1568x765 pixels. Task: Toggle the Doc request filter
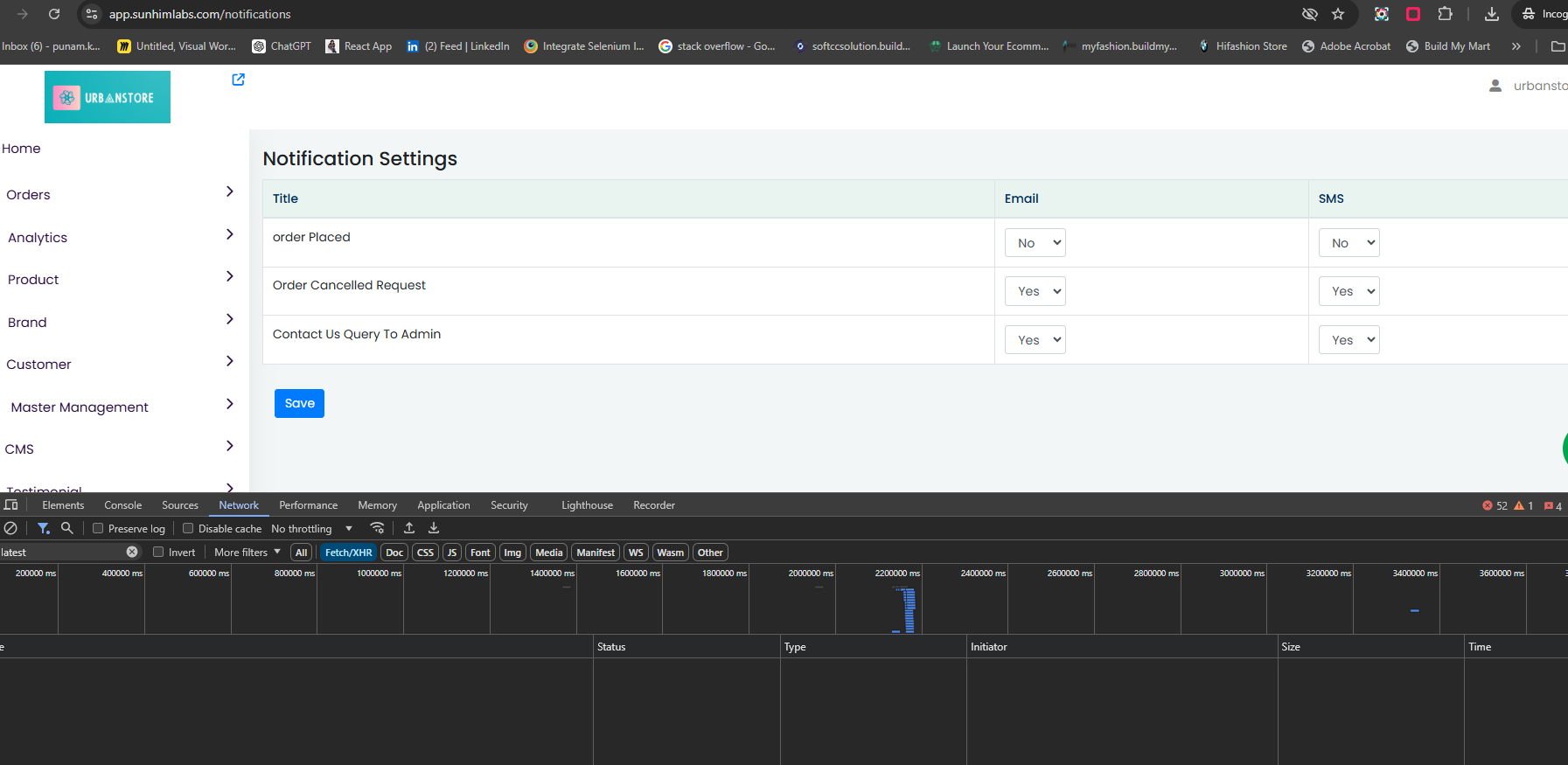[x=394, y=553]
